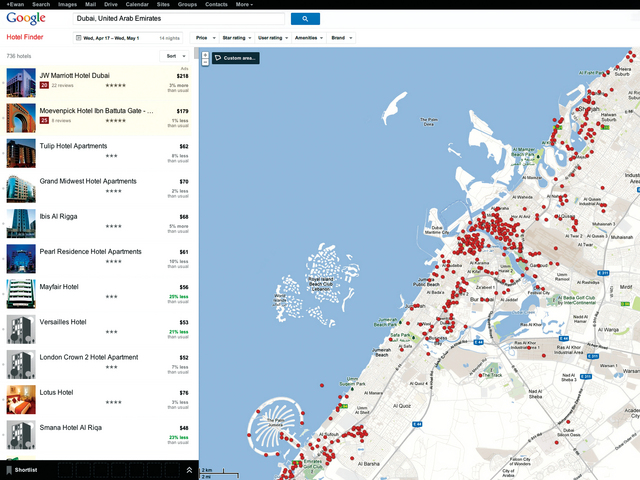Select Smana Hotel Al Riqa name
The width and height of the screenshot is (640, 480).
(71, 427)
